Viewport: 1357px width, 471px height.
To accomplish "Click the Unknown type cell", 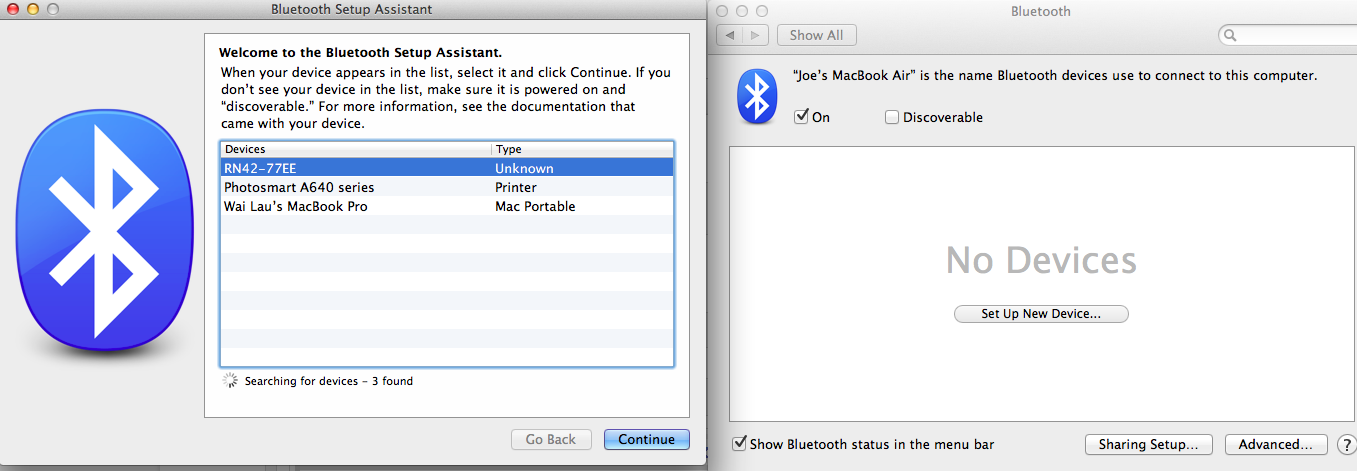I will pos(524,168).
